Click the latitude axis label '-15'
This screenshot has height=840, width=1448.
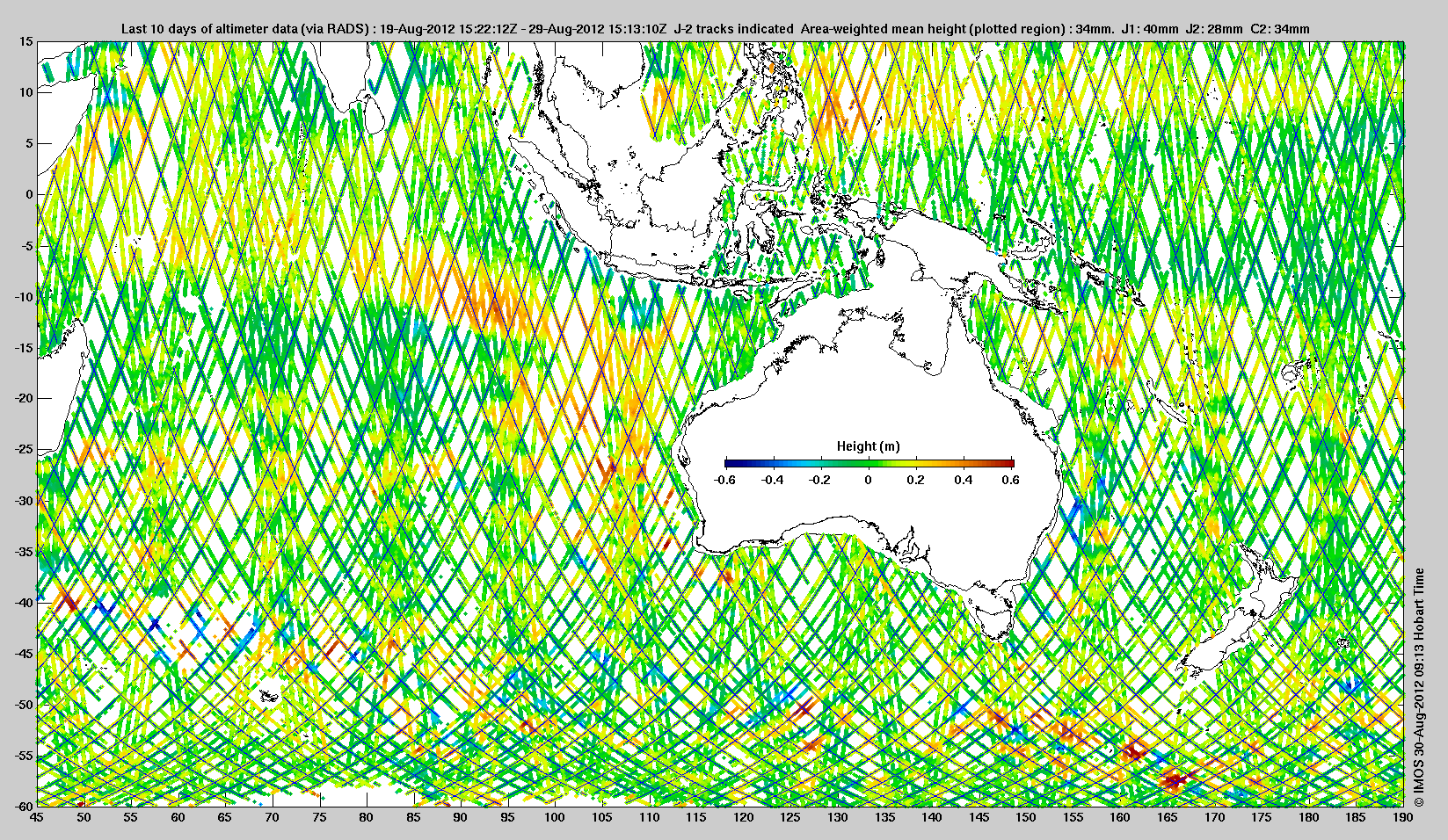(x=24, y=347)
